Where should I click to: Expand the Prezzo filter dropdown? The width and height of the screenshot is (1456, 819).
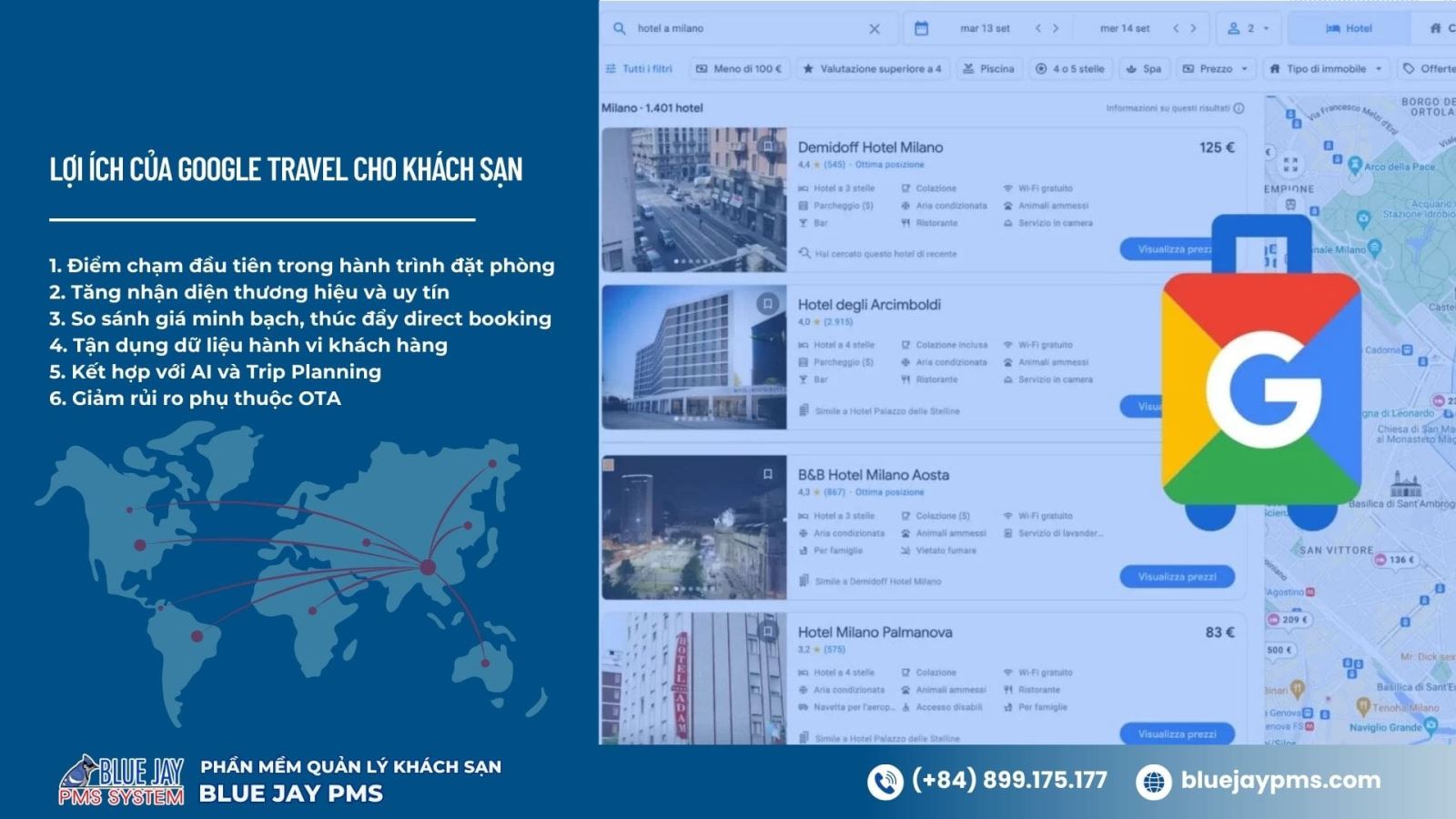pyautogui.click(x=1216, y=68)
